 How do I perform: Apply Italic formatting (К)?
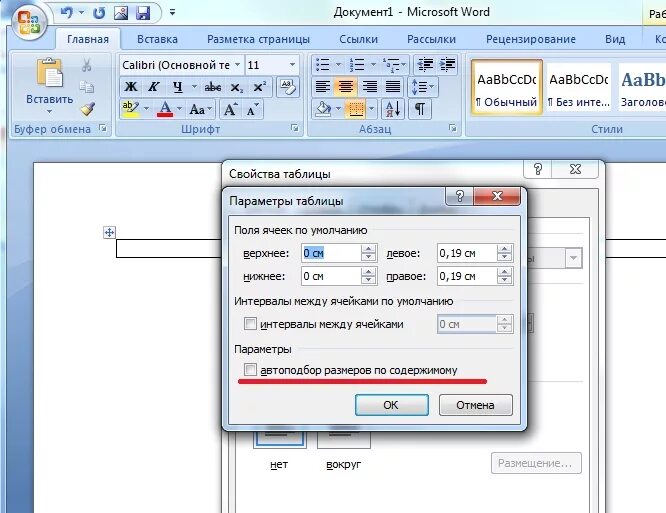coord(154,87)
